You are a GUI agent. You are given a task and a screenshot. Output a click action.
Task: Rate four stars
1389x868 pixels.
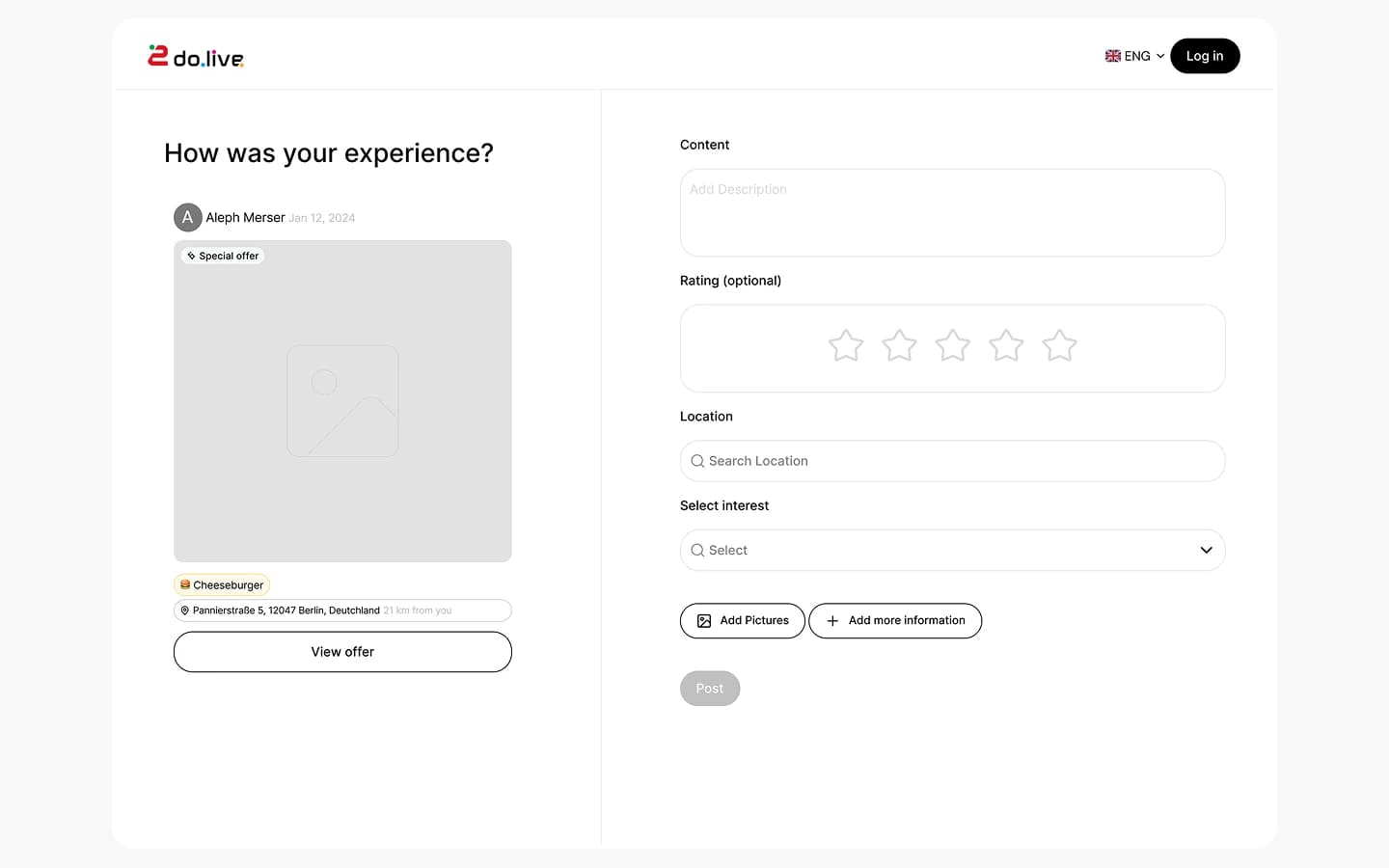click(x=1006, y=345)
